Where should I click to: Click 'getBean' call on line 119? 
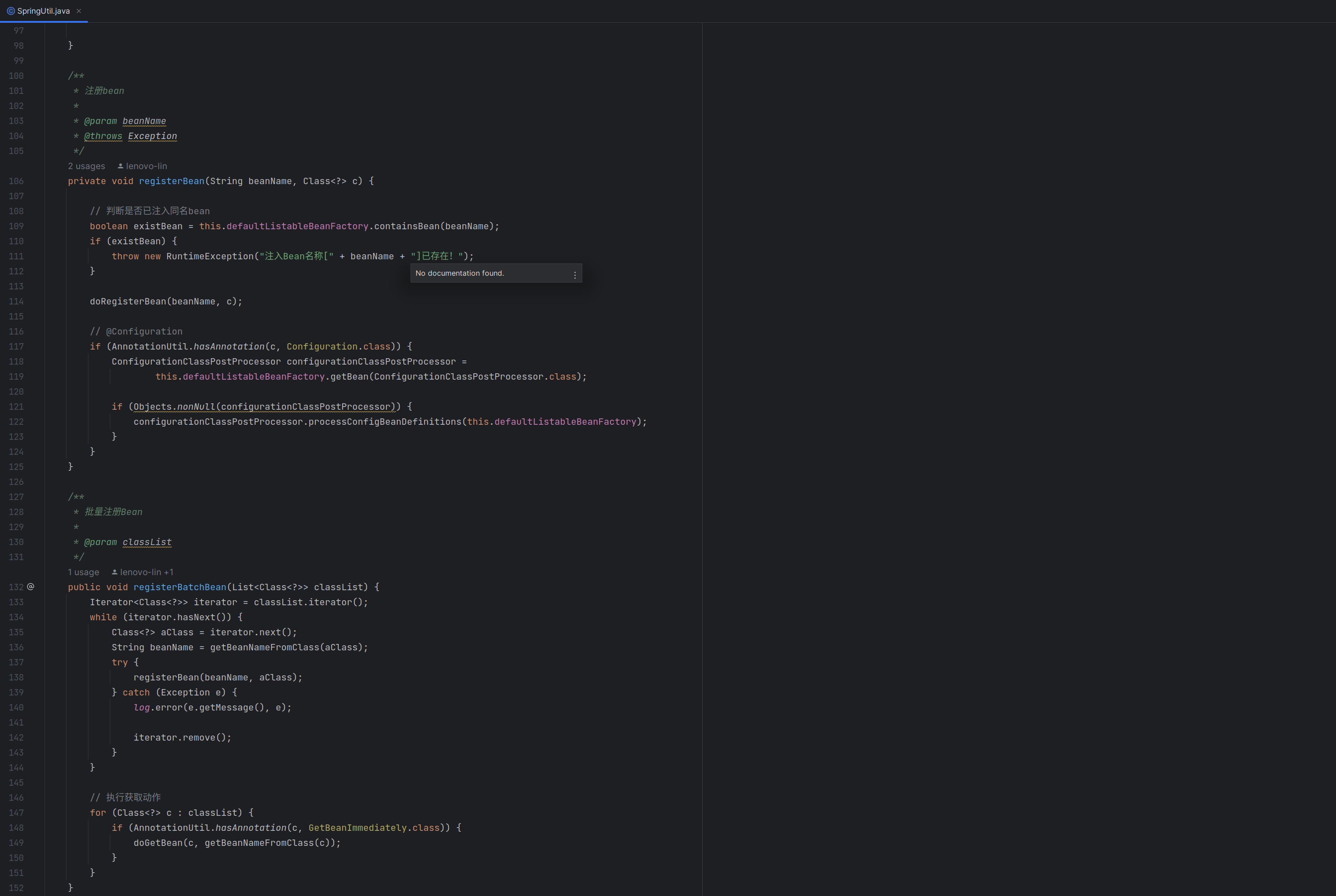coord(349,377)
